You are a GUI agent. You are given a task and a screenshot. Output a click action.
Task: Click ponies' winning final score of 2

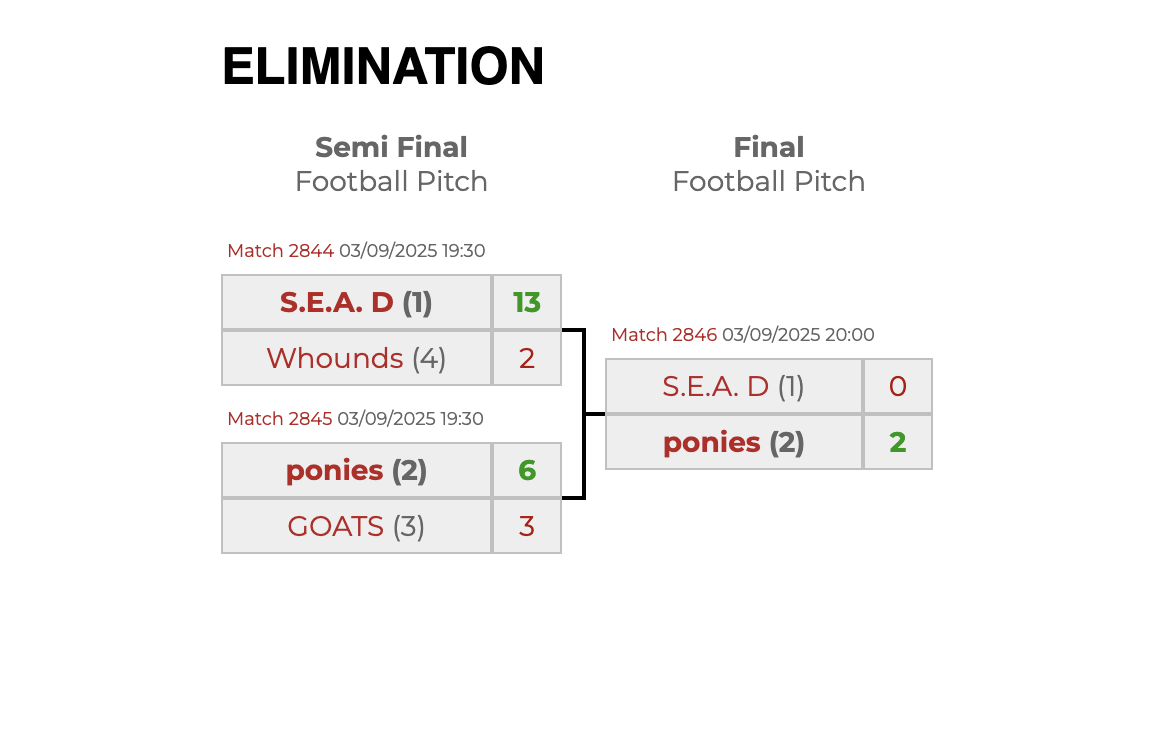point(898,442)
